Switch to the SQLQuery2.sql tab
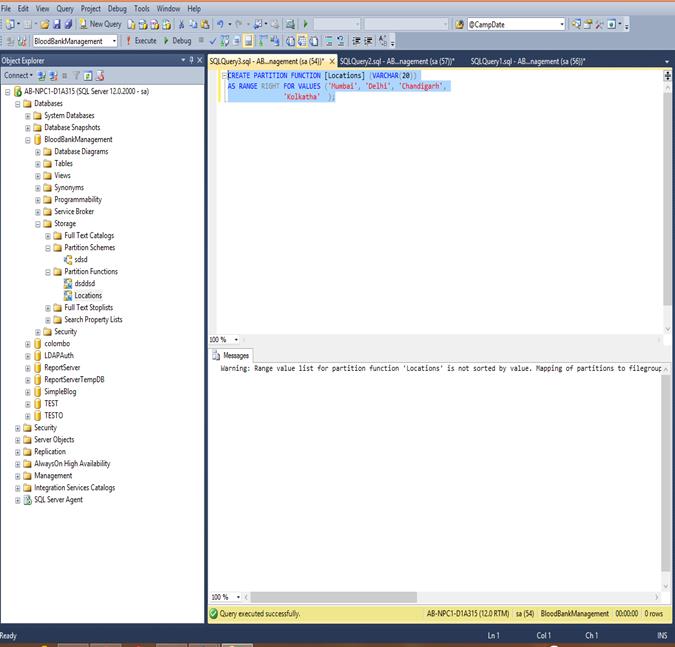Image resolution: width=675 pixels, height=647 pixels. point(396,61)
